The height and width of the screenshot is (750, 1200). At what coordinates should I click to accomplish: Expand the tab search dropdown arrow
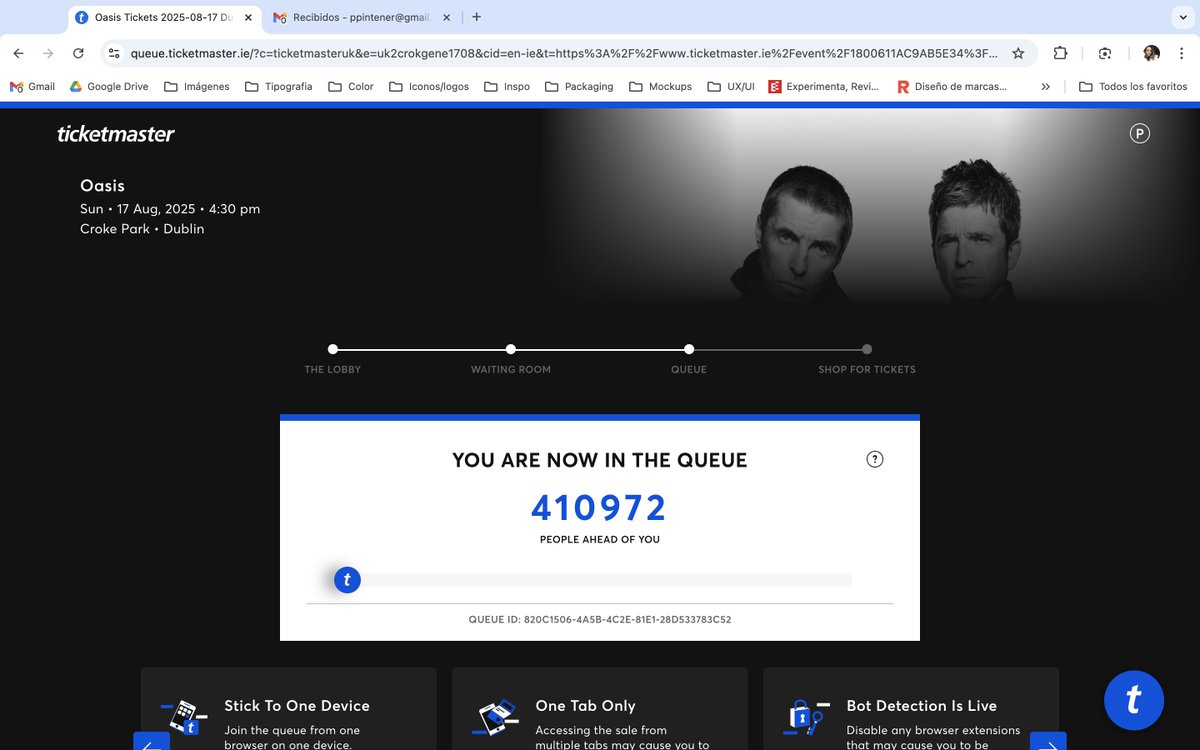[1183, 17]
